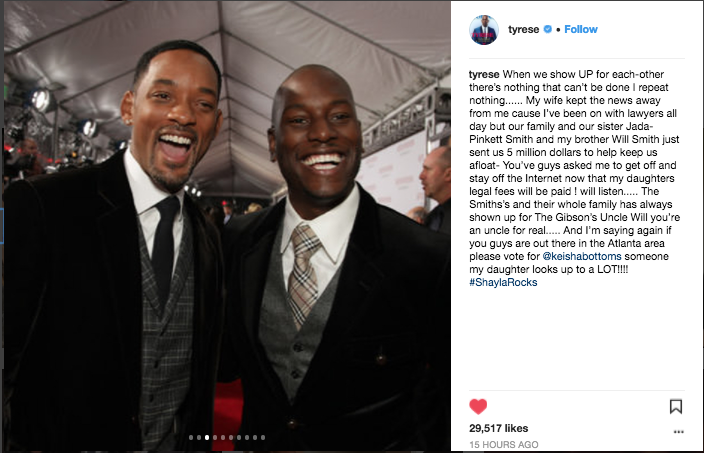Image resolution: width=704 pixels, height=453 pixels.
Task: Click the blue verified badge next to tyrese
Action: click(x=548, y=29)
